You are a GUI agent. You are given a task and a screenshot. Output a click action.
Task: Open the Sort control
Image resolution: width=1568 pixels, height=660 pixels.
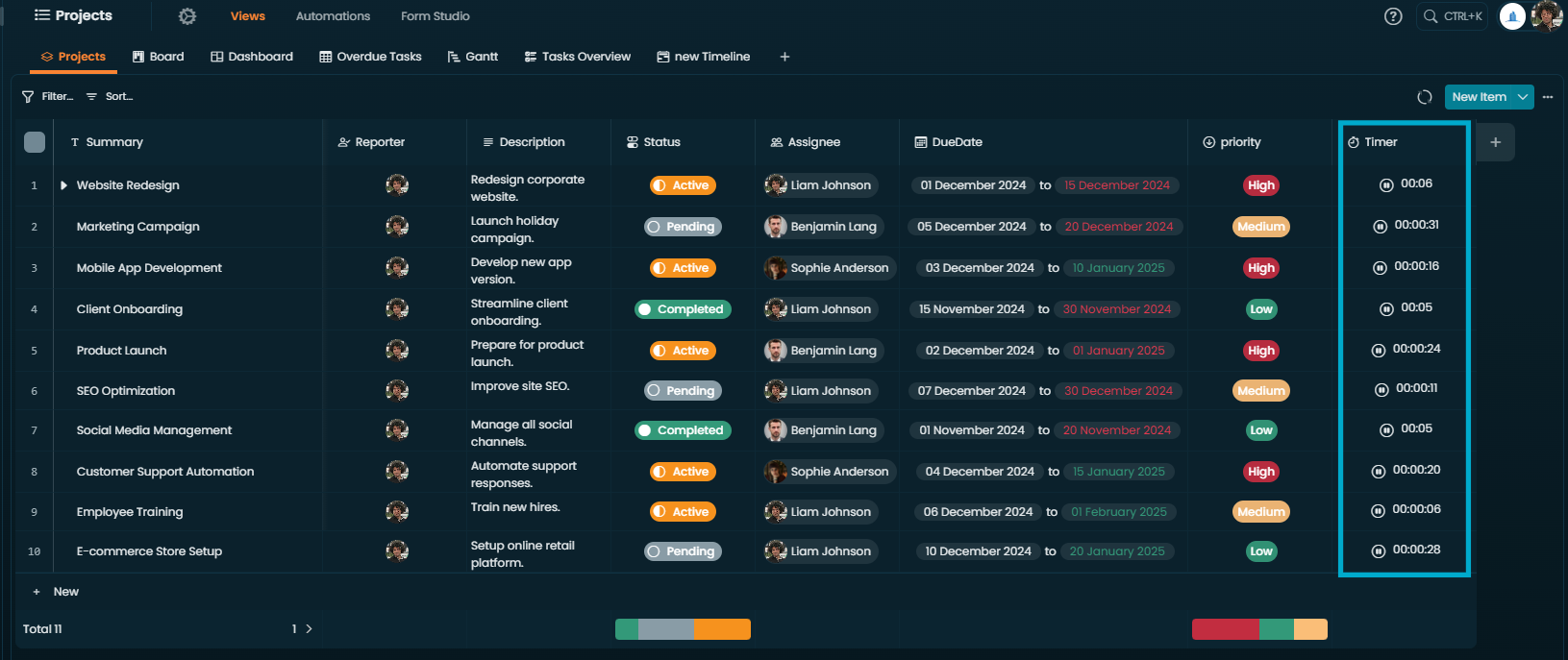point(110,96)
